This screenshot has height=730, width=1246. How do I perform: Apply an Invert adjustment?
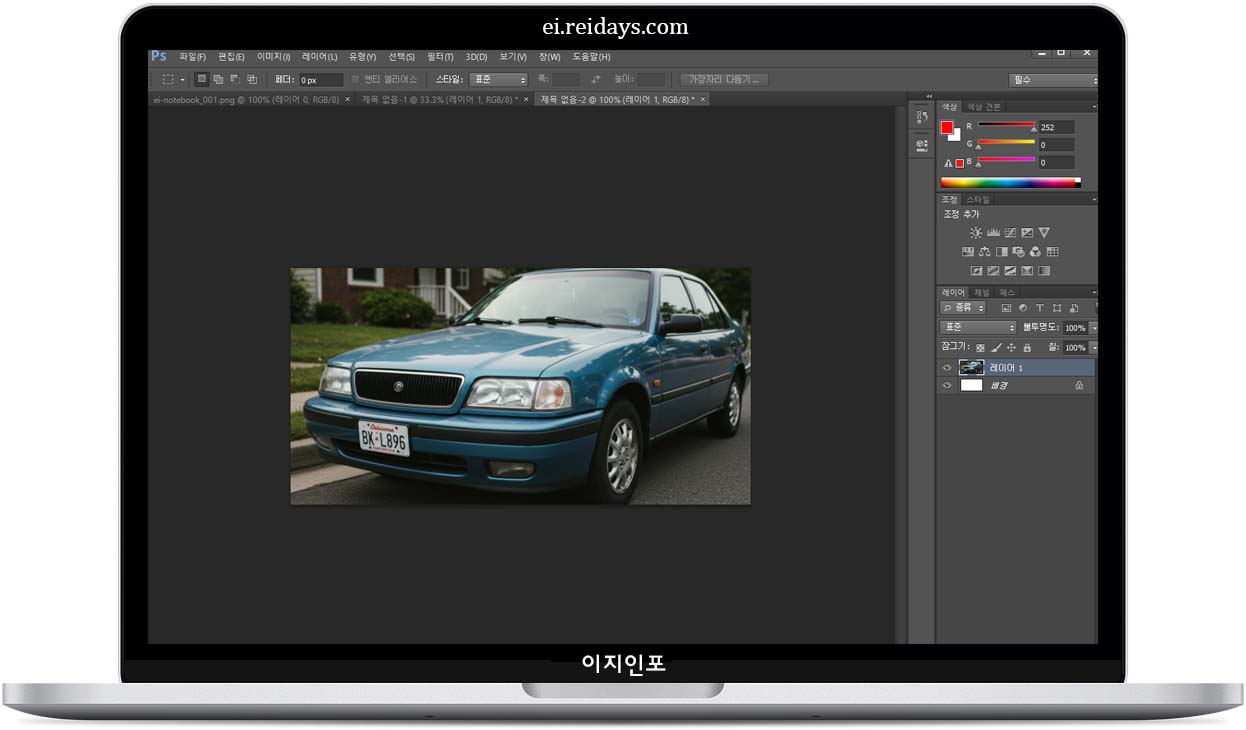(977, 270)
